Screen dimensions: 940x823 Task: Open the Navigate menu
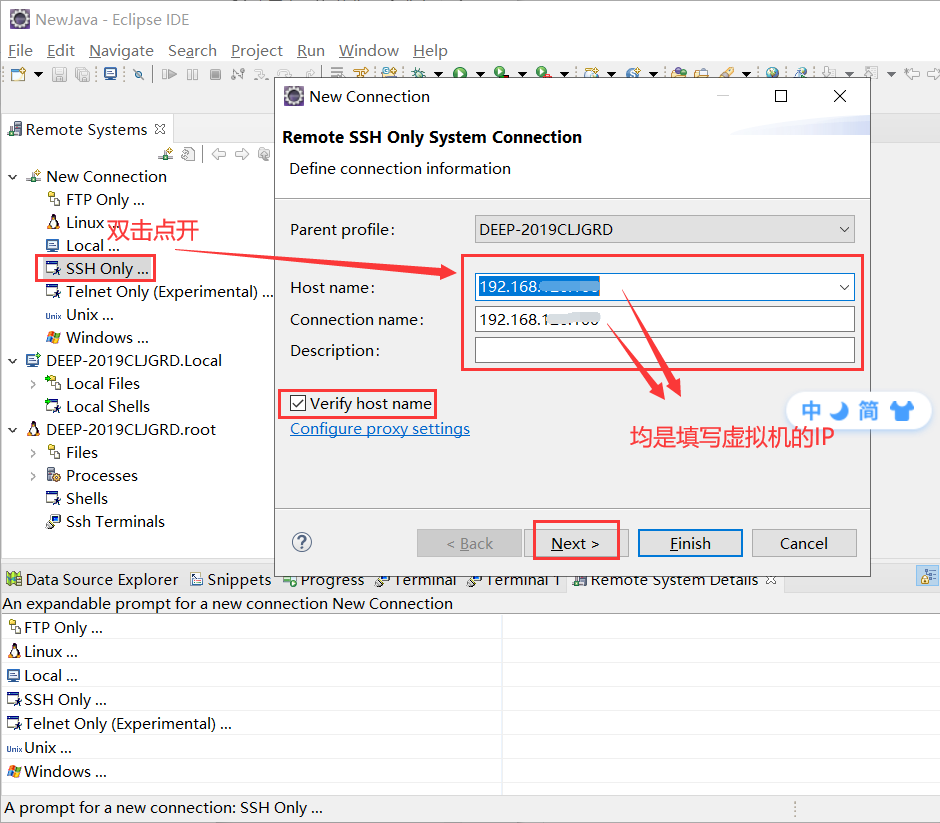pos(121,51)
